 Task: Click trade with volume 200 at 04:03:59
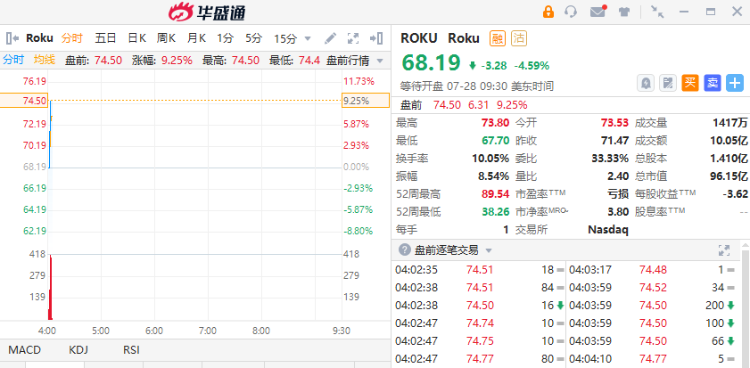(652, 305)
